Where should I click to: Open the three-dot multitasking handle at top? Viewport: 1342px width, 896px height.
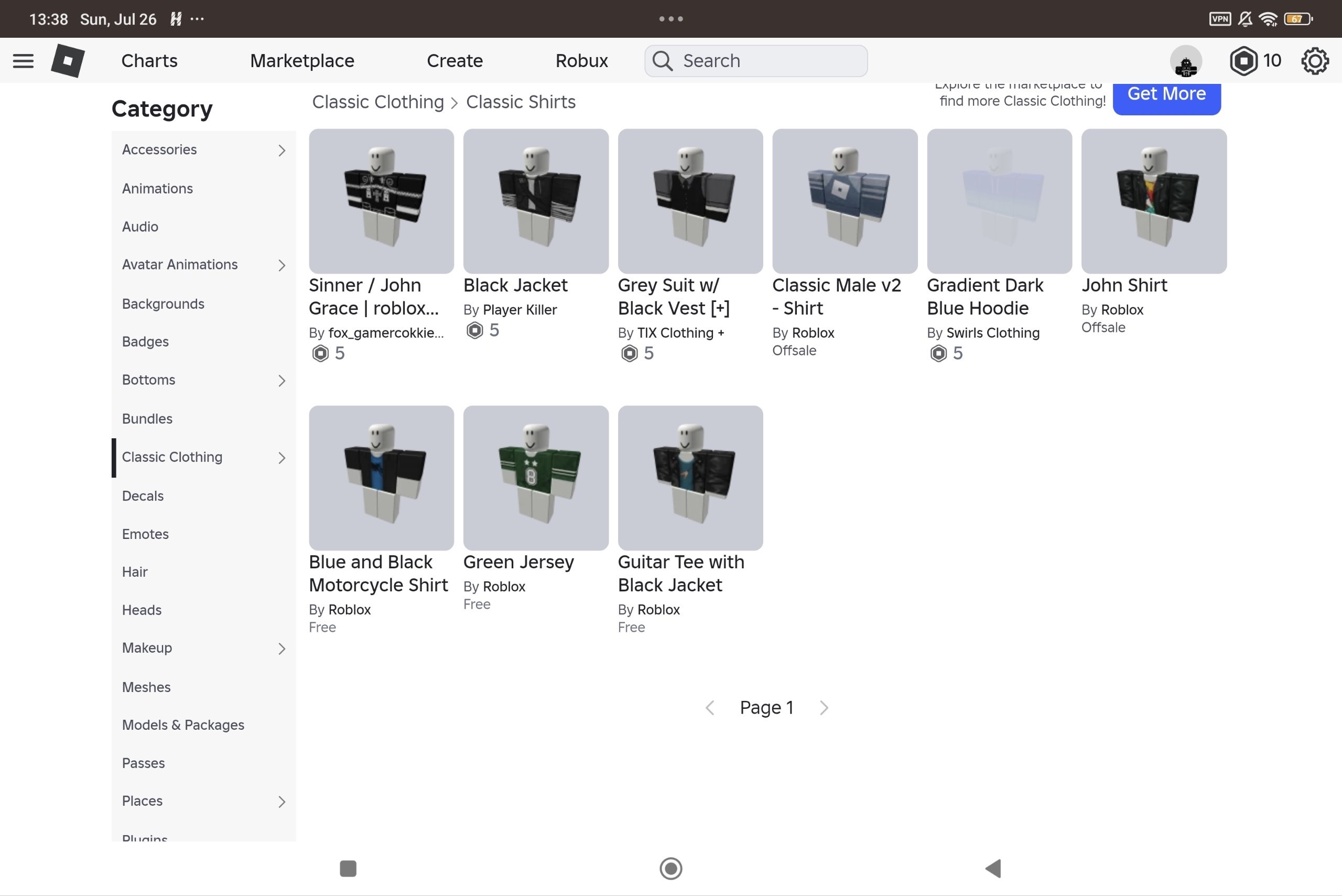click(670, 19)
